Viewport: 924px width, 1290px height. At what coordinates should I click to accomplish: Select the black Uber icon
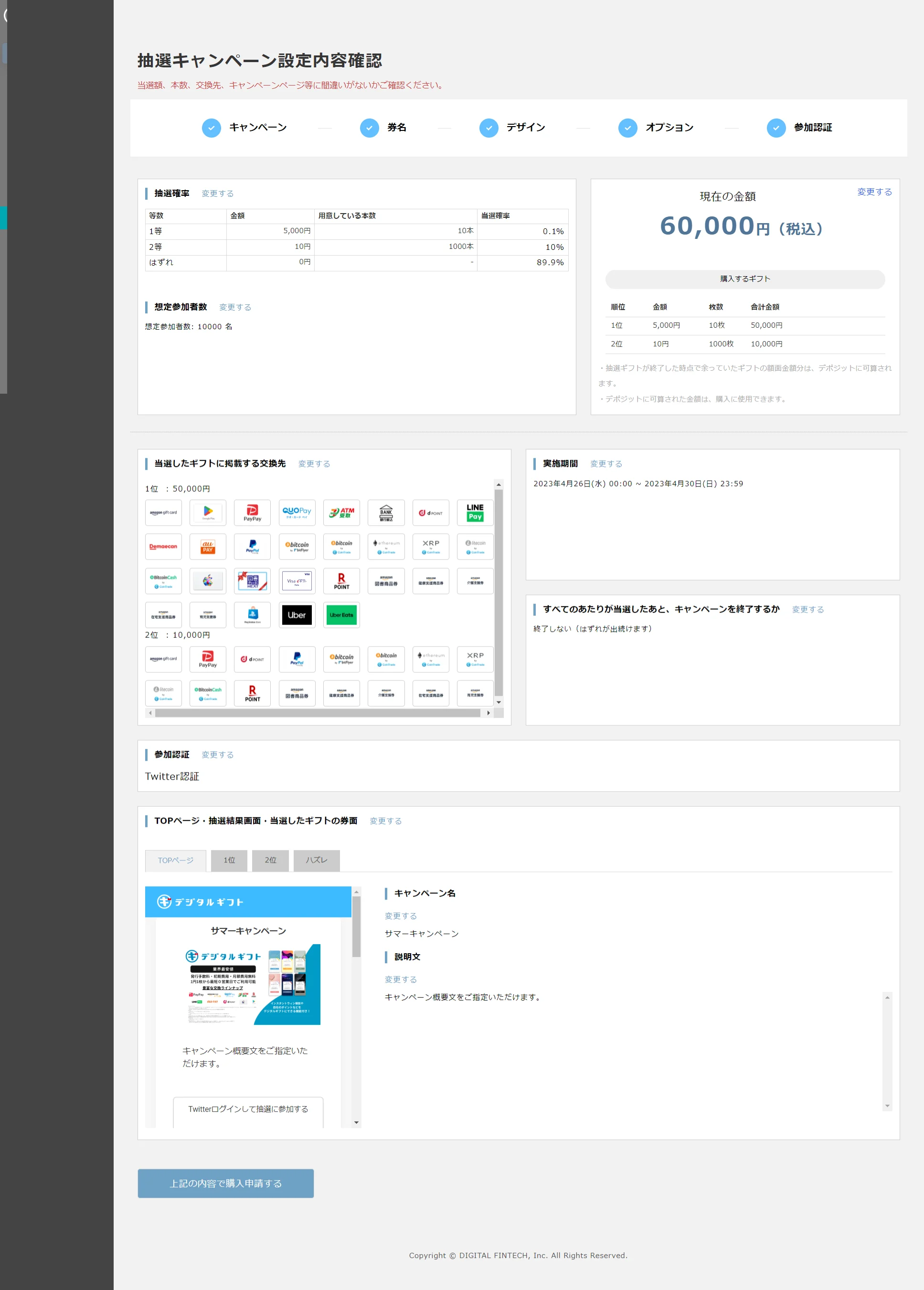297,615
